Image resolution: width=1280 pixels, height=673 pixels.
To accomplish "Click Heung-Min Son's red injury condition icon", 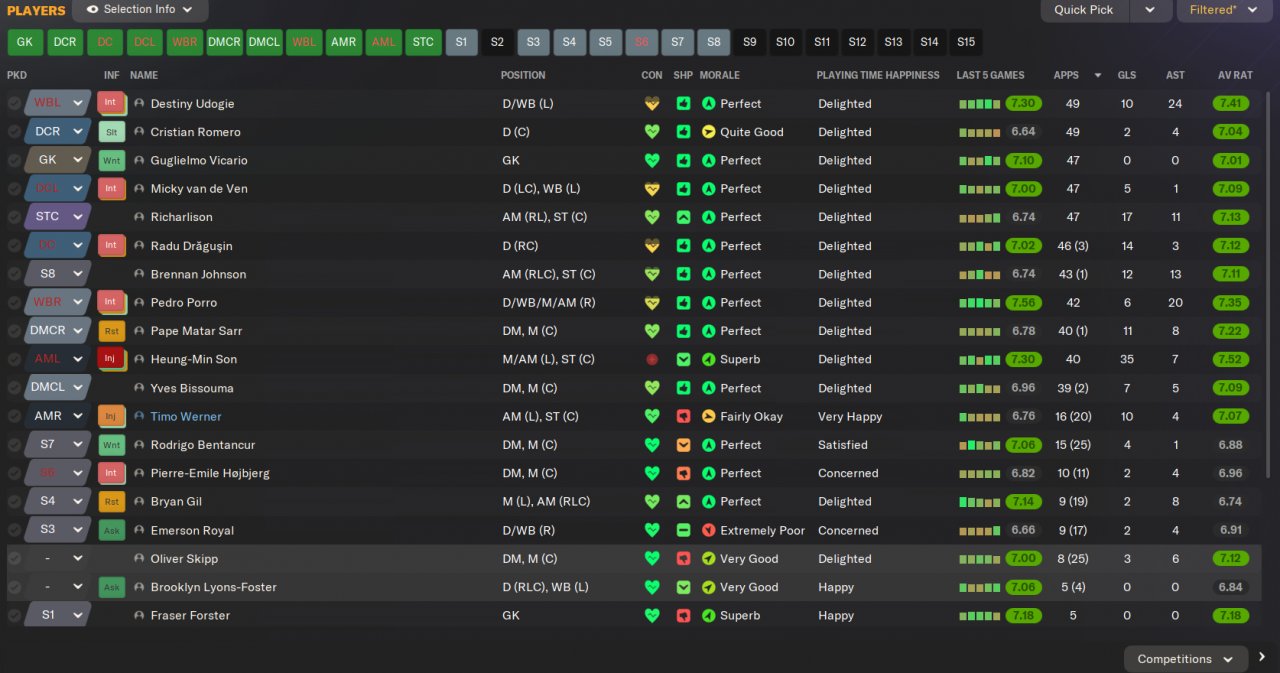I will pos(652,359).
